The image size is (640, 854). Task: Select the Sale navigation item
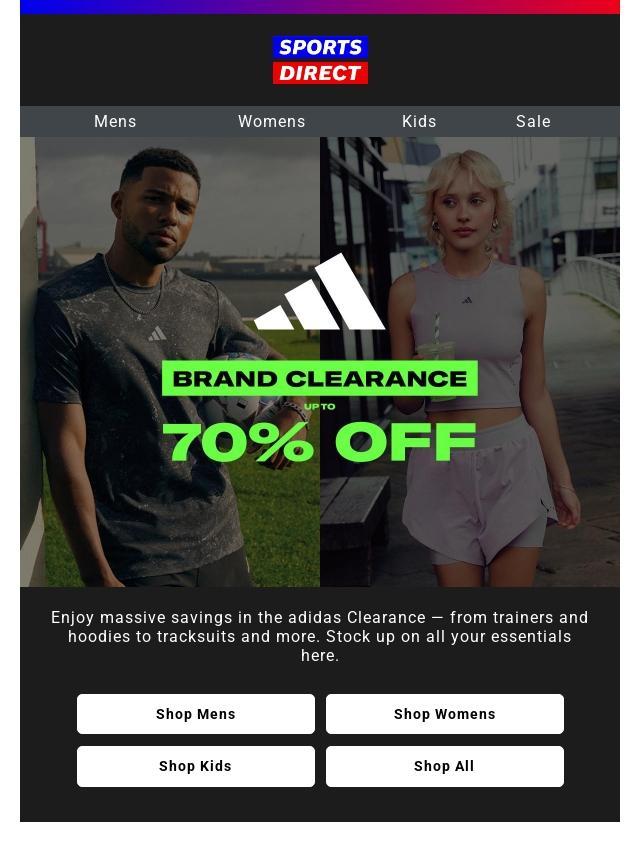click(533, 121)
